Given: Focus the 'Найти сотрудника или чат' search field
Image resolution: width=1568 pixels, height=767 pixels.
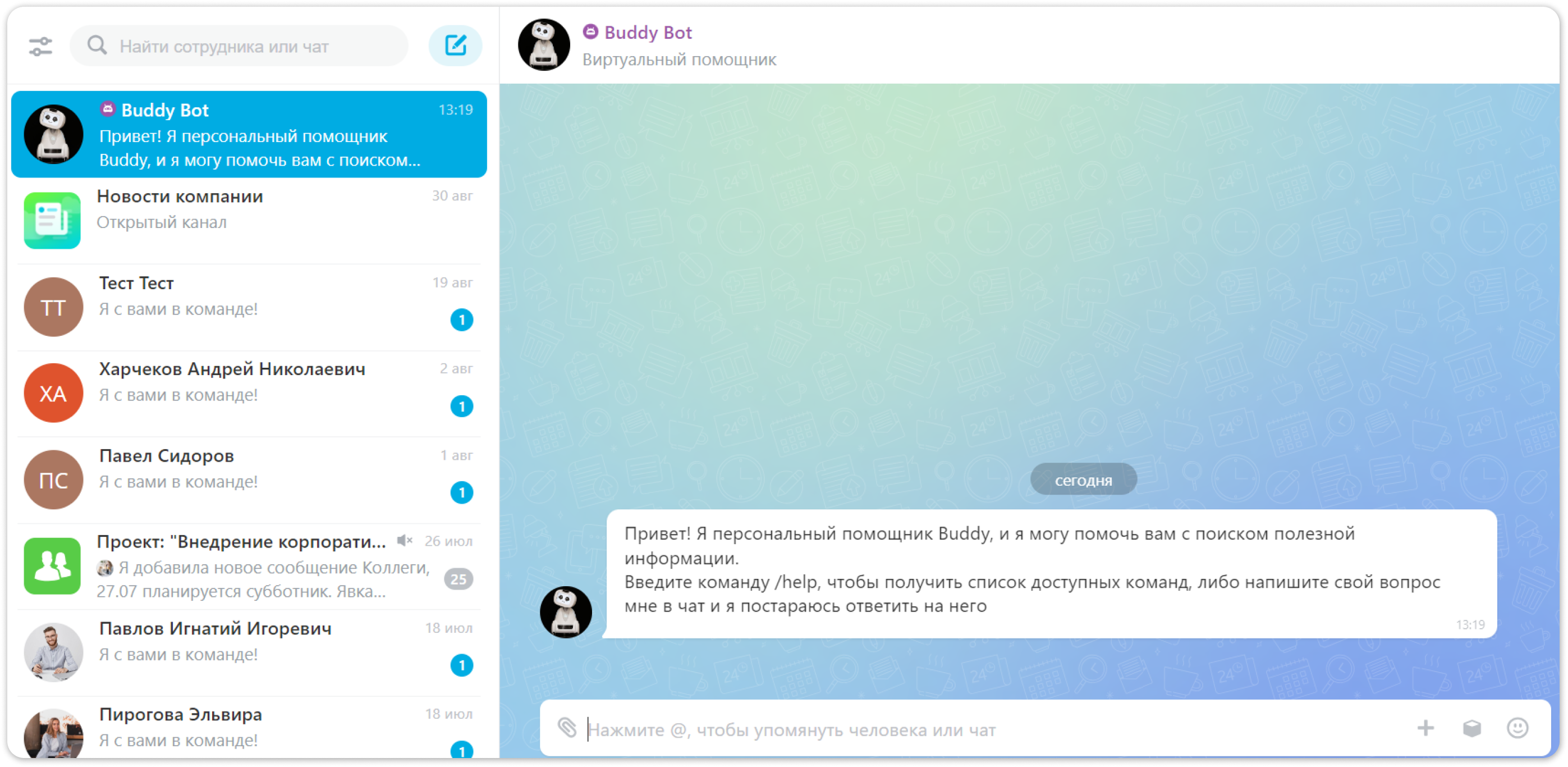Looking at the screenshot, I should click(x=239, y=45).
